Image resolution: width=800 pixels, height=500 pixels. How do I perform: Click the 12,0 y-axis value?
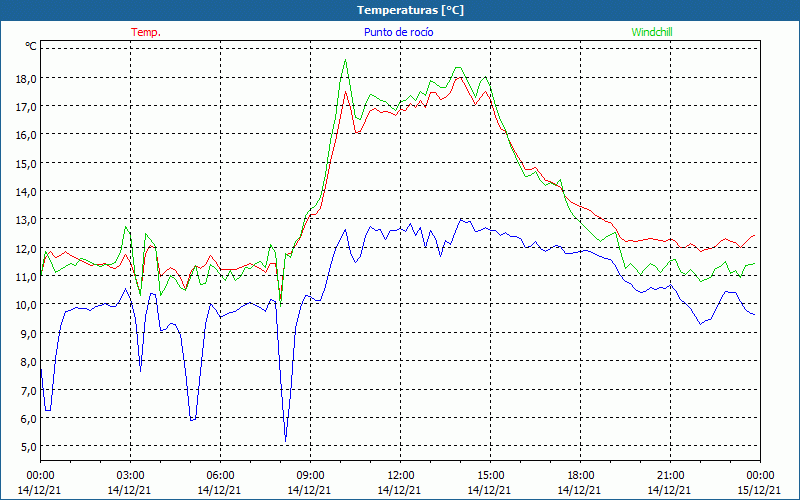coord(28,248)
